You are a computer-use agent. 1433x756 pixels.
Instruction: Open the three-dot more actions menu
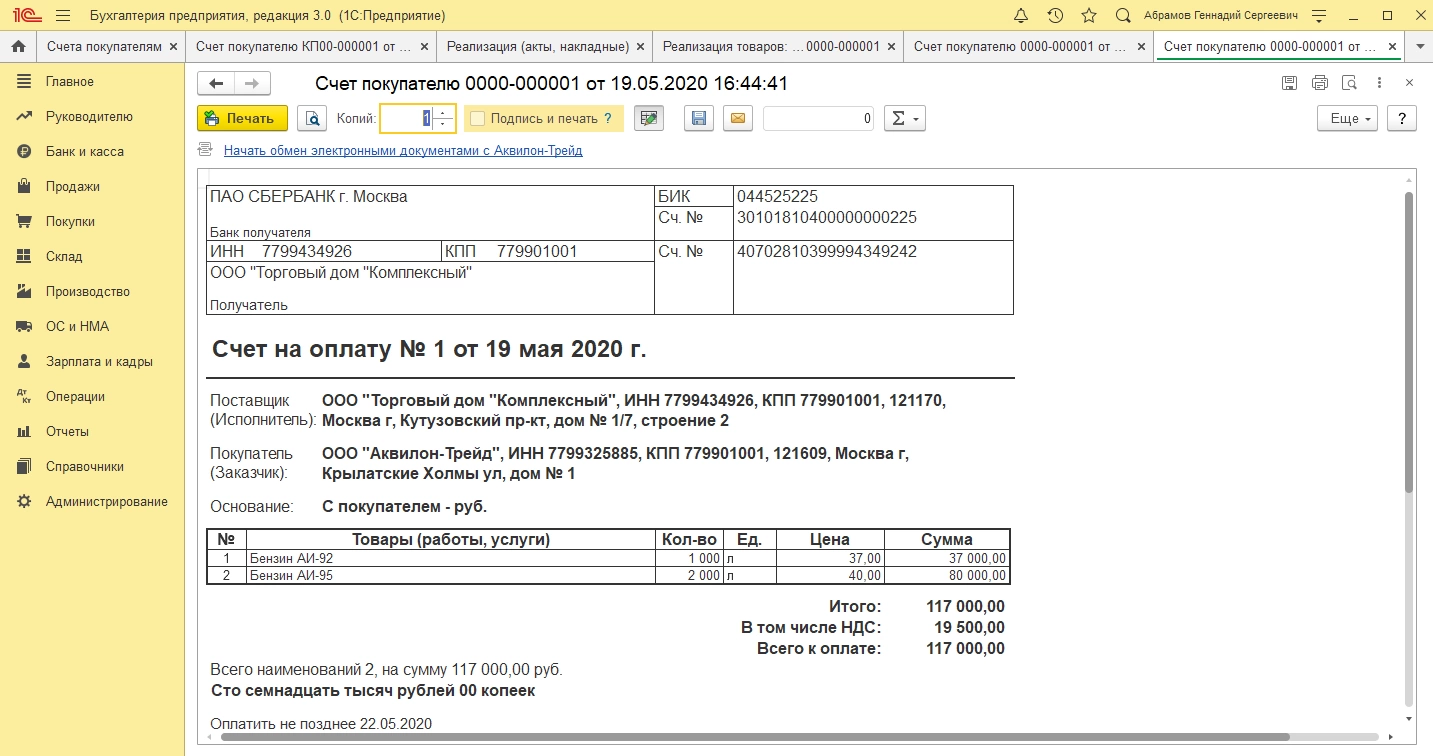(1380, 83)
